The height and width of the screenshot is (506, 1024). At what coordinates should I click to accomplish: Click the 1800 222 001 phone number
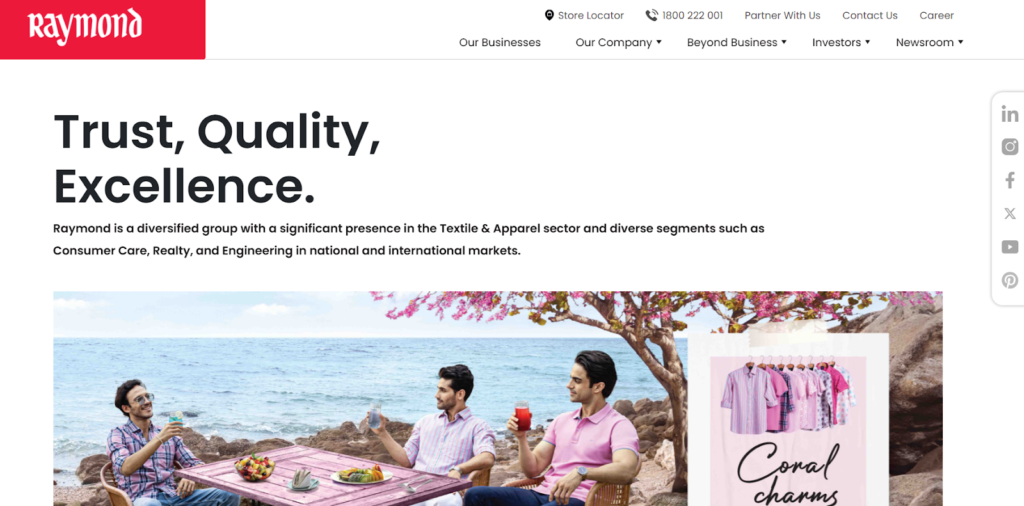[x=692, y=15]
